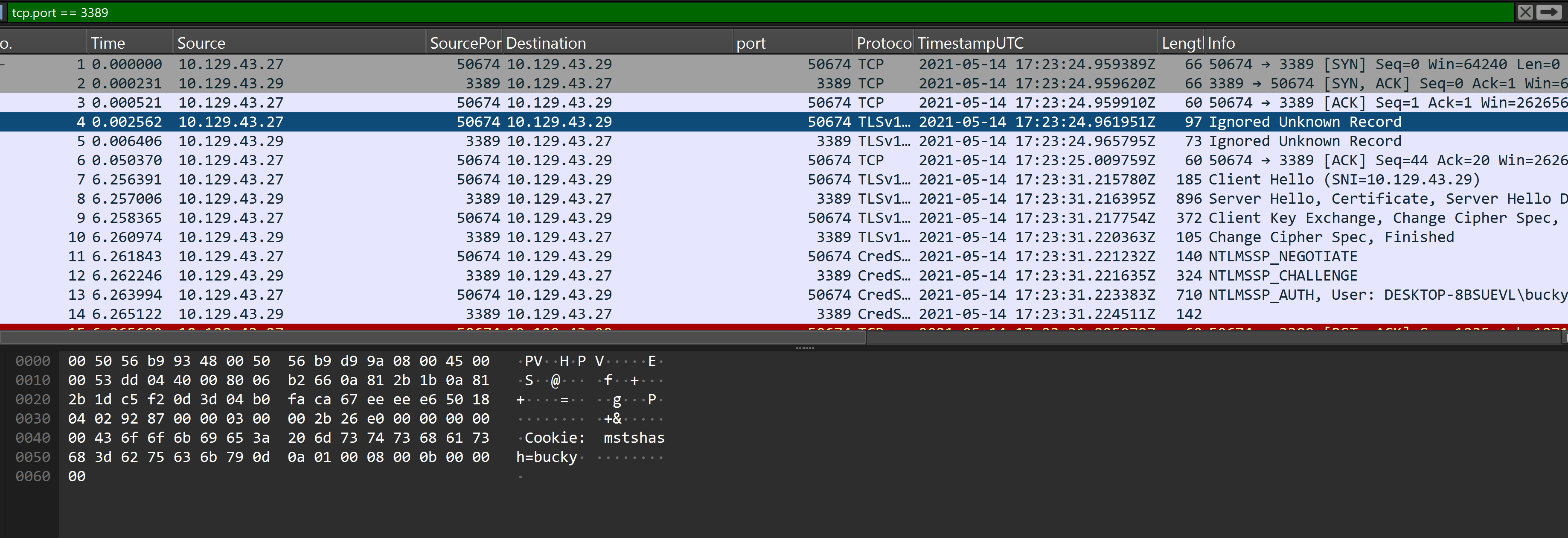The image size is (1568, 538).
Task: Select packet 6 at time 0.050370
Action: [x=784, y=160]
